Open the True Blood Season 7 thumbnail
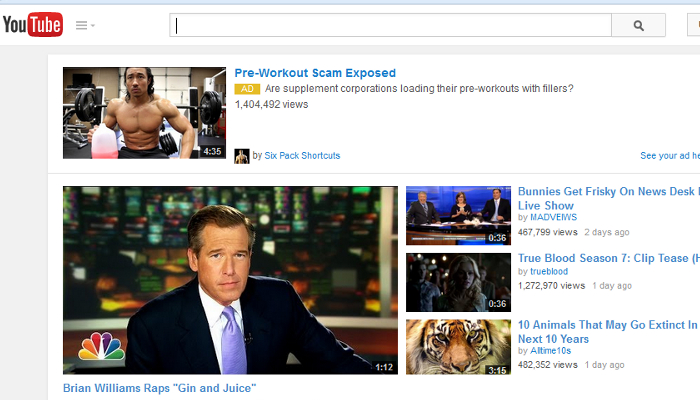The width and height of the screenshot is (700, 400). click(458, 282)
